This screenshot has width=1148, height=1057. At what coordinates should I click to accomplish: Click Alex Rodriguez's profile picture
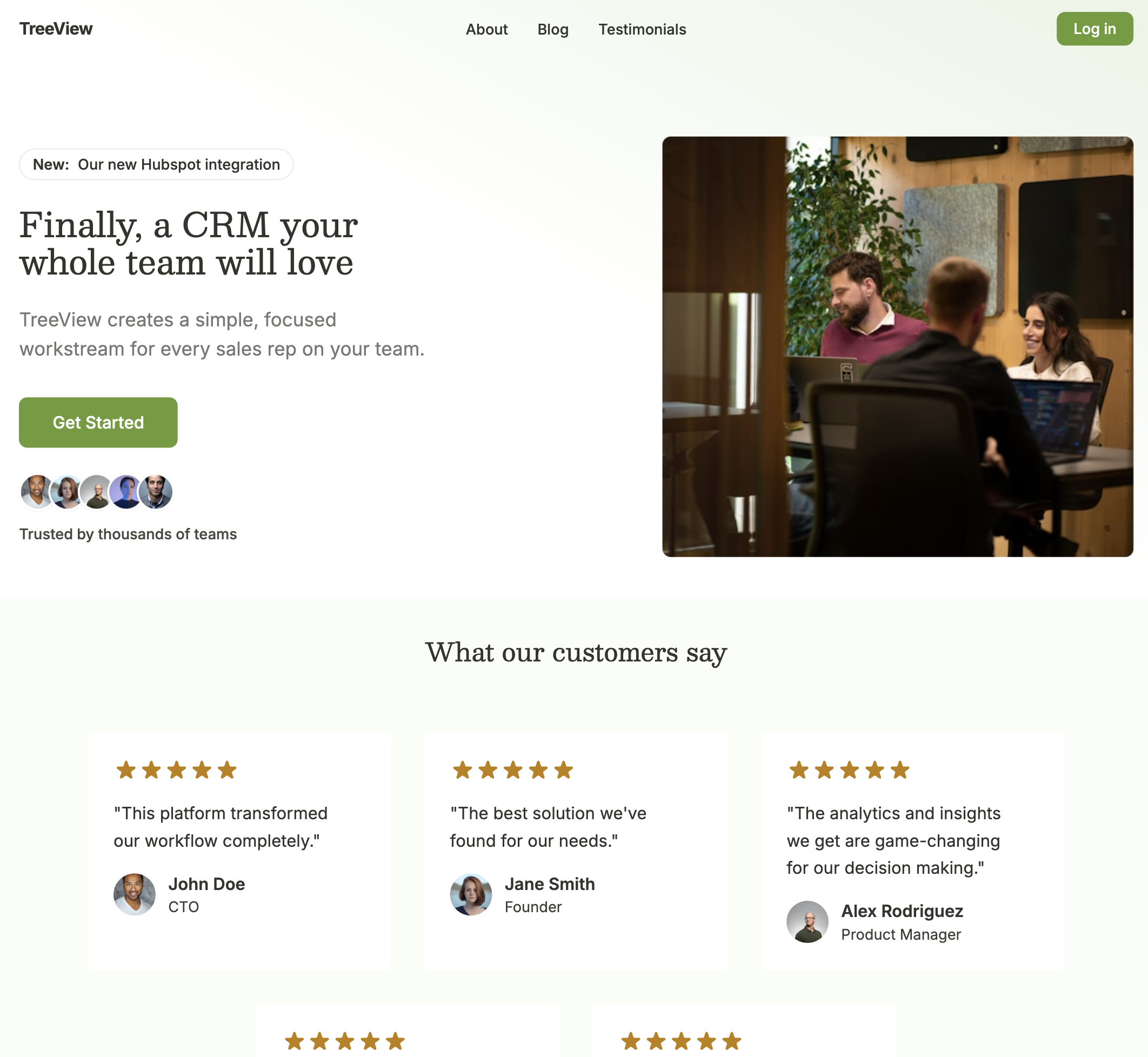click(807, 921)
